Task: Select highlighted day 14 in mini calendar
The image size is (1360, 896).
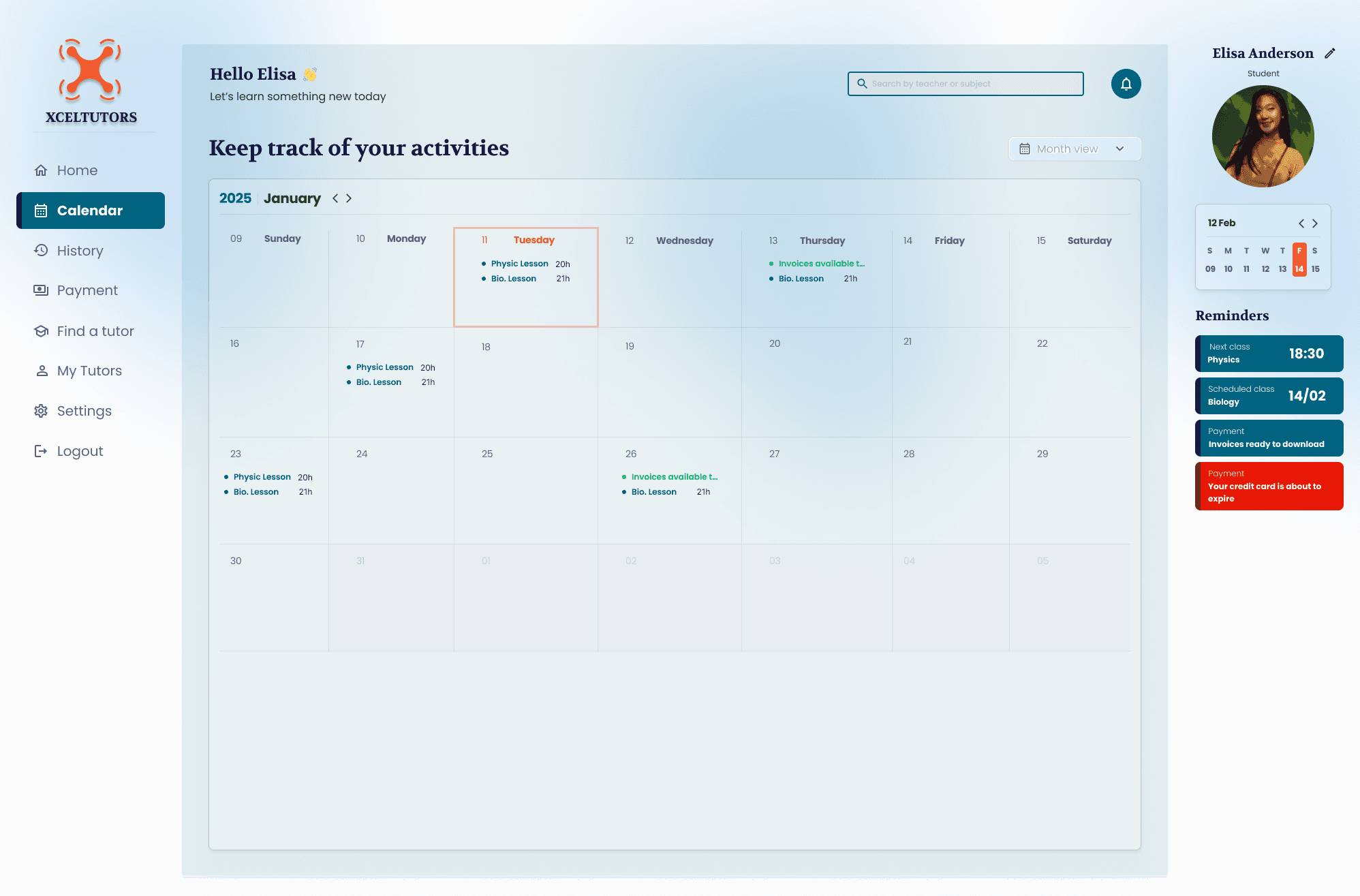Action: click(1299, 268)
